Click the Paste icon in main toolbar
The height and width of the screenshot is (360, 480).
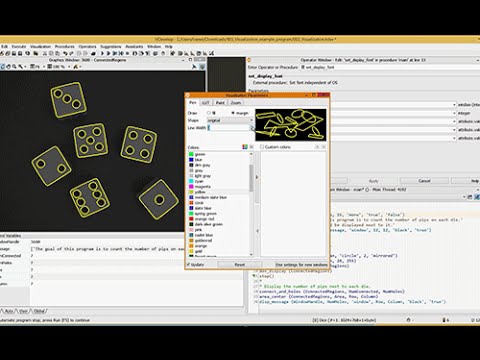(x=57, y=53)
